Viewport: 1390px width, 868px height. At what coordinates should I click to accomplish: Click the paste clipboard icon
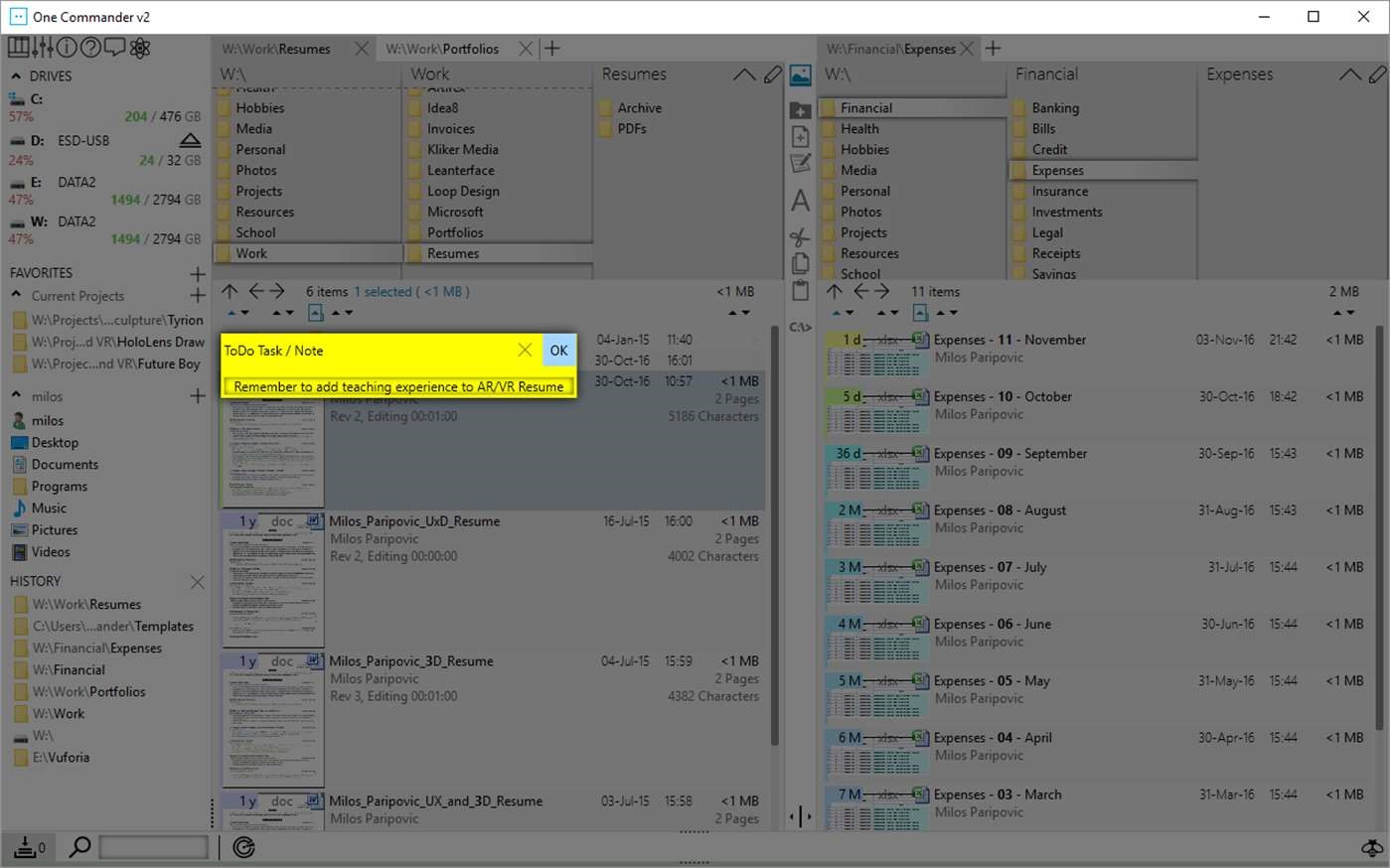click(x=800, y=290)
